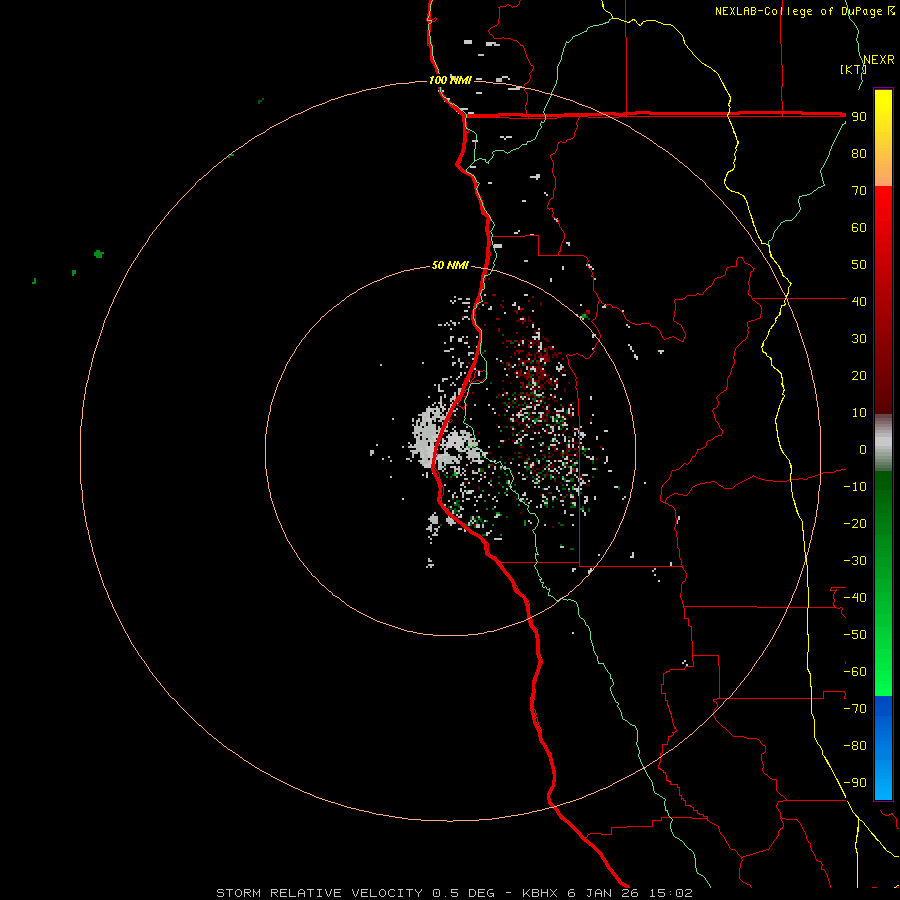Screen dimensions: 900x900
Task: Click the positive 40 scale value
Action: tap(859, 302)
